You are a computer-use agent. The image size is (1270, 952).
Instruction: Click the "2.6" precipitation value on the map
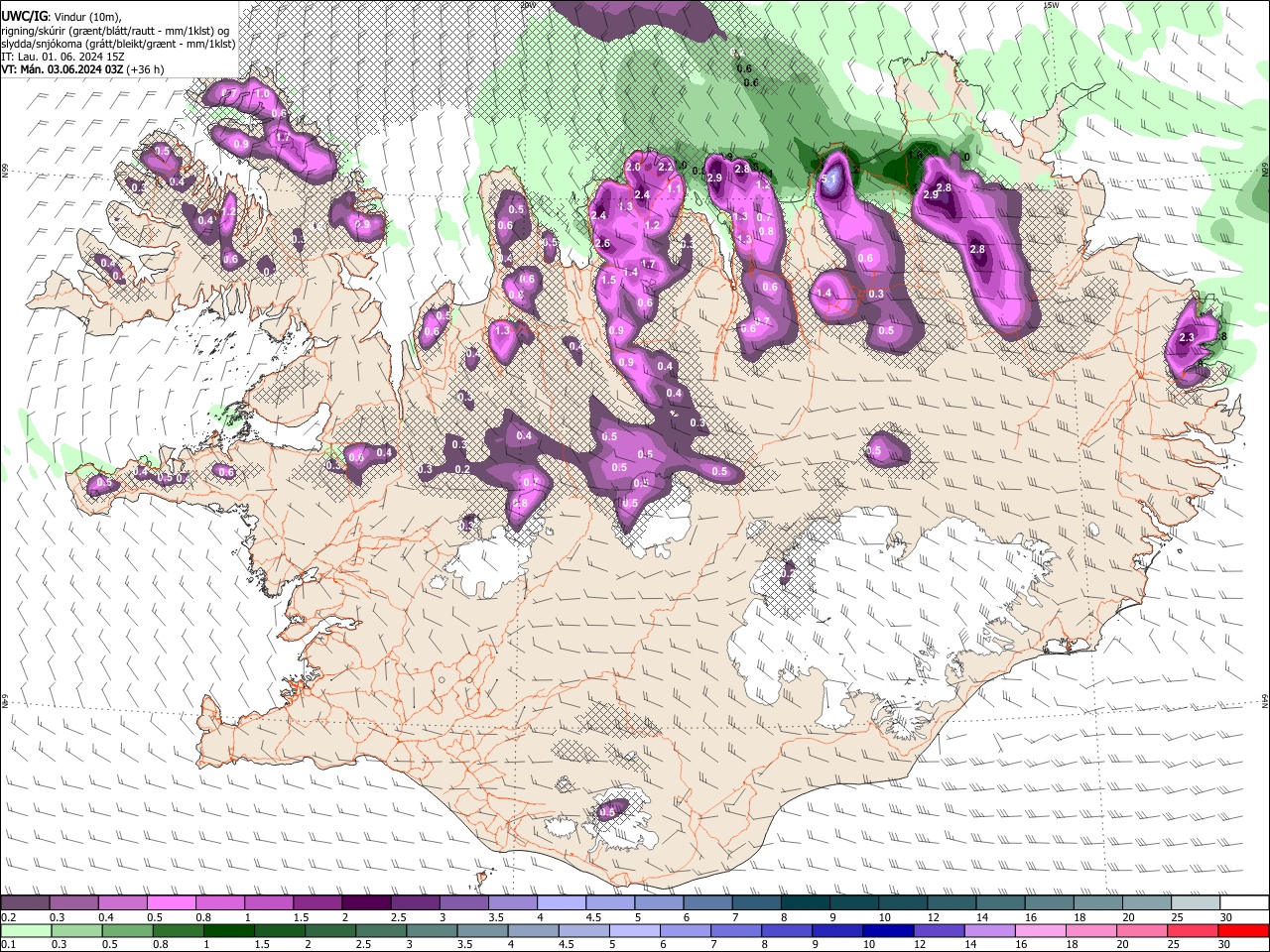602,243
